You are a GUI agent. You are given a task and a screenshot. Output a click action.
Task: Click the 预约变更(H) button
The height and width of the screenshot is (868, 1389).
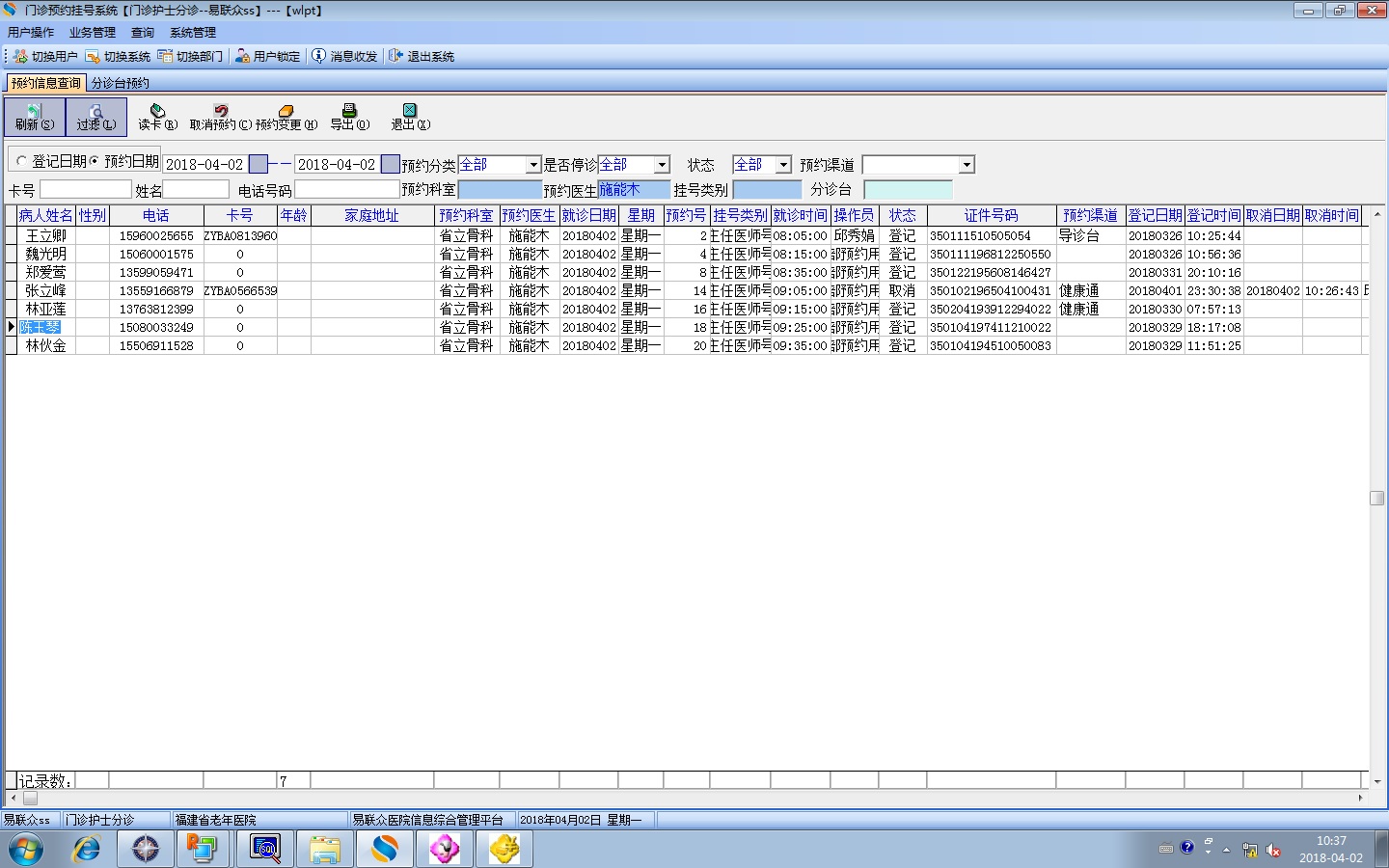point(286,117)
